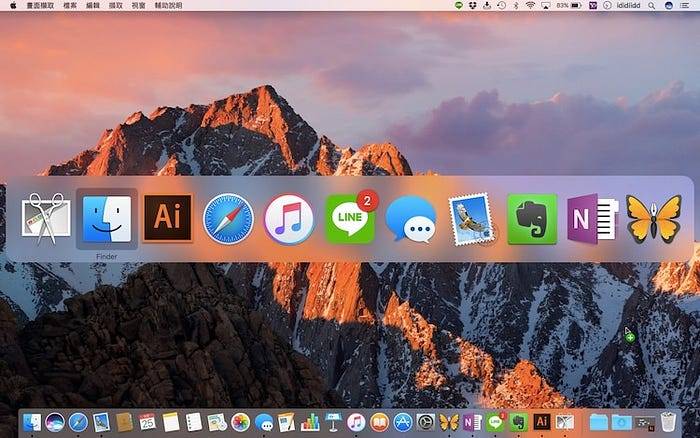Screen dimensions: 700x438
Task: Pick LINE with badge in app switcher
Action: click(x=350, y=218)
